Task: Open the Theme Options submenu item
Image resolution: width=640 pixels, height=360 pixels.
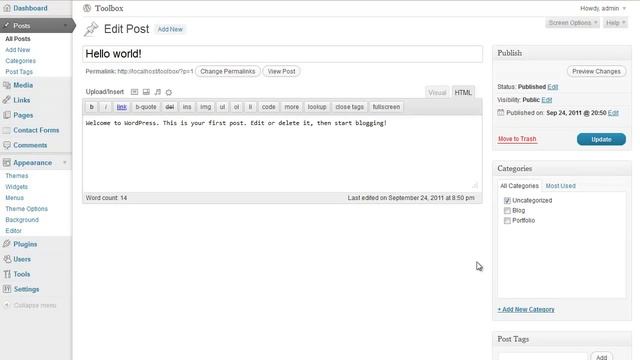Action: tap(27, 209)
